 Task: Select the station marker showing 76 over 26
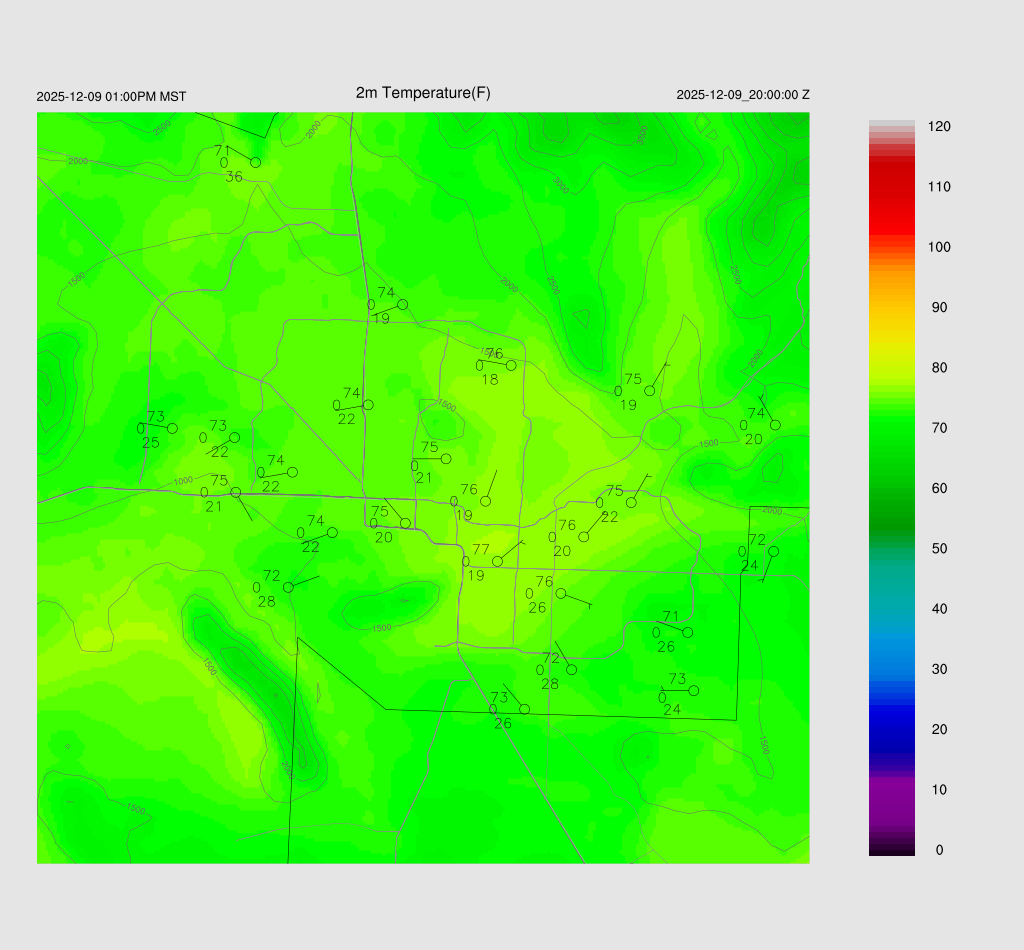coord(560,593)
